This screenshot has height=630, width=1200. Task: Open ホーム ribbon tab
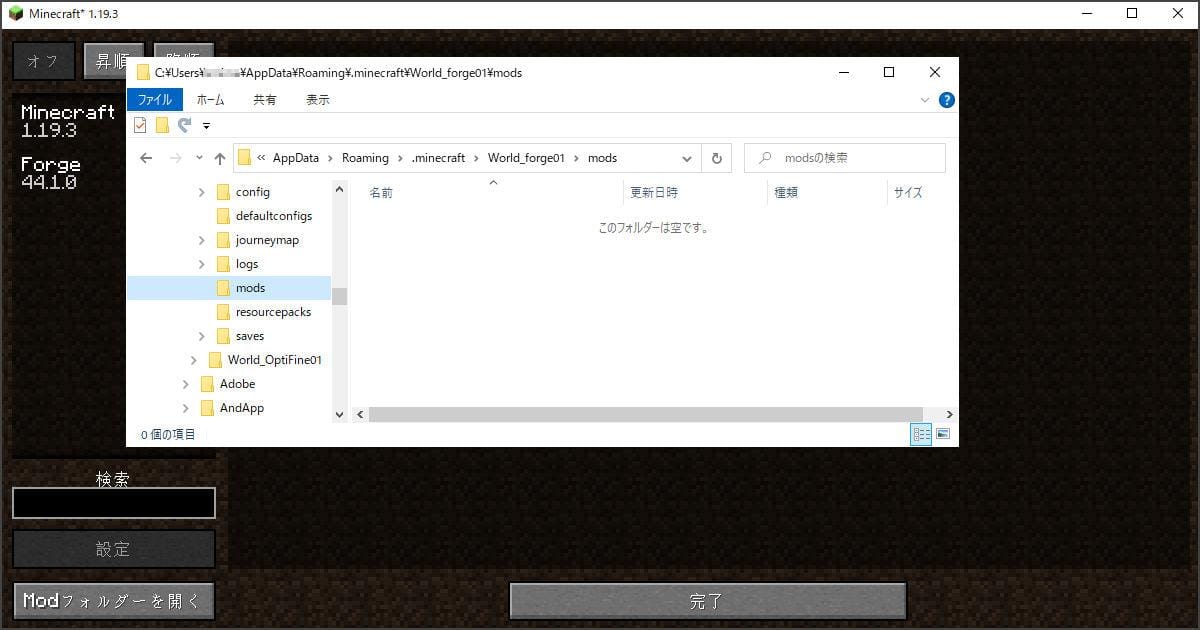tap(210, 100)
